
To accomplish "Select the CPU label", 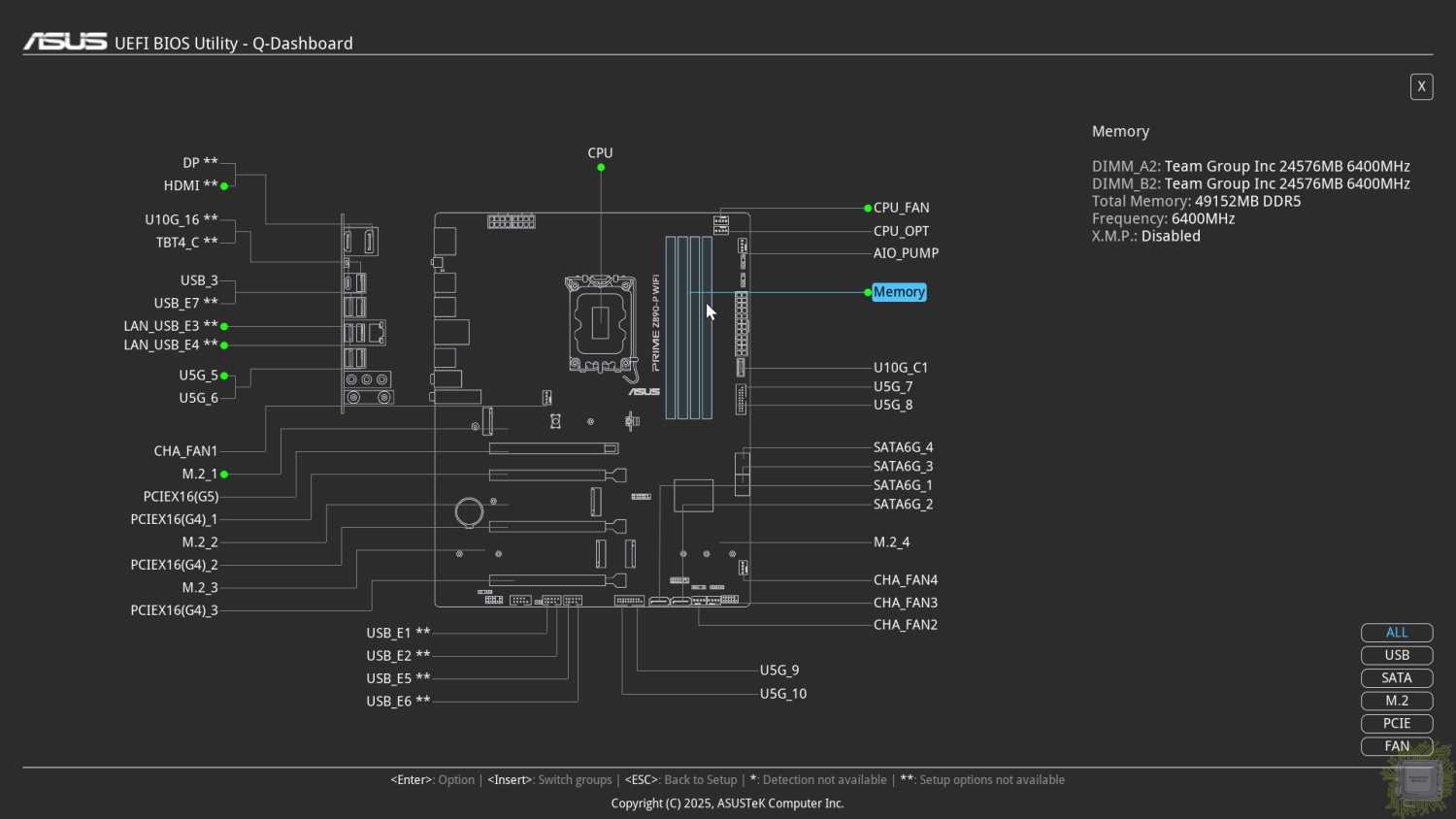I will (600, 153).
